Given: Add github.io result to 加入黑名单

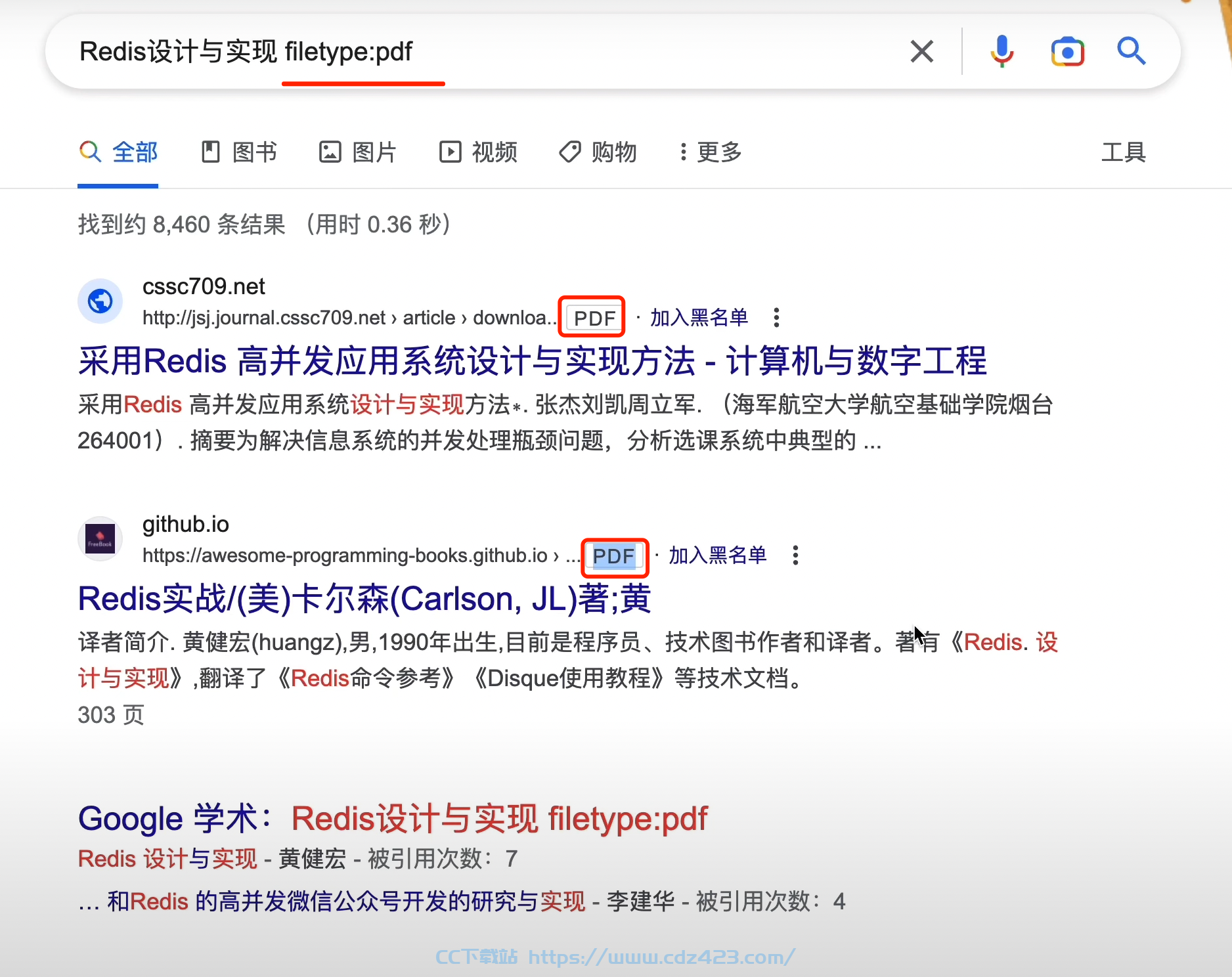Looking at the screenshot, I should pyautogui.click(x=718, y=555).
